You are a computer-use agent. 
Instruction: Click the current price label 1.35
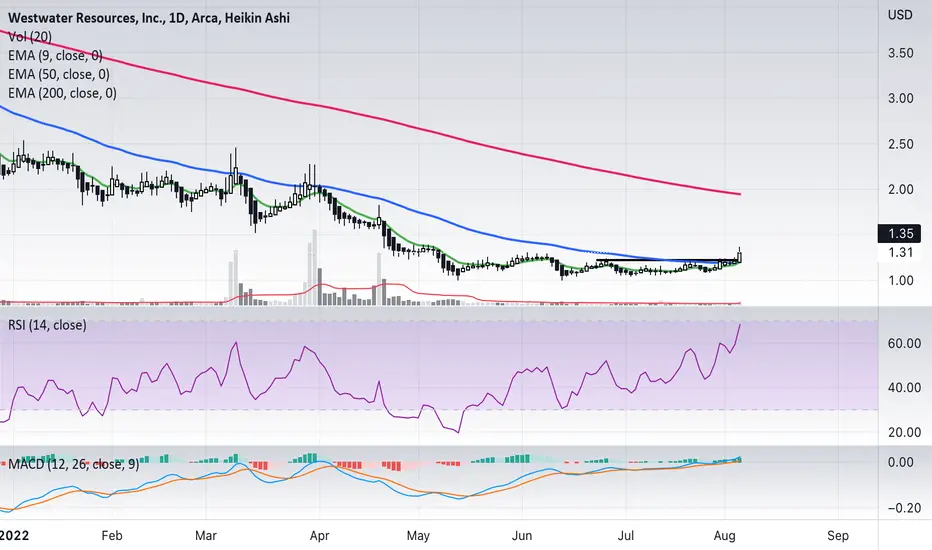coord(899,234)
